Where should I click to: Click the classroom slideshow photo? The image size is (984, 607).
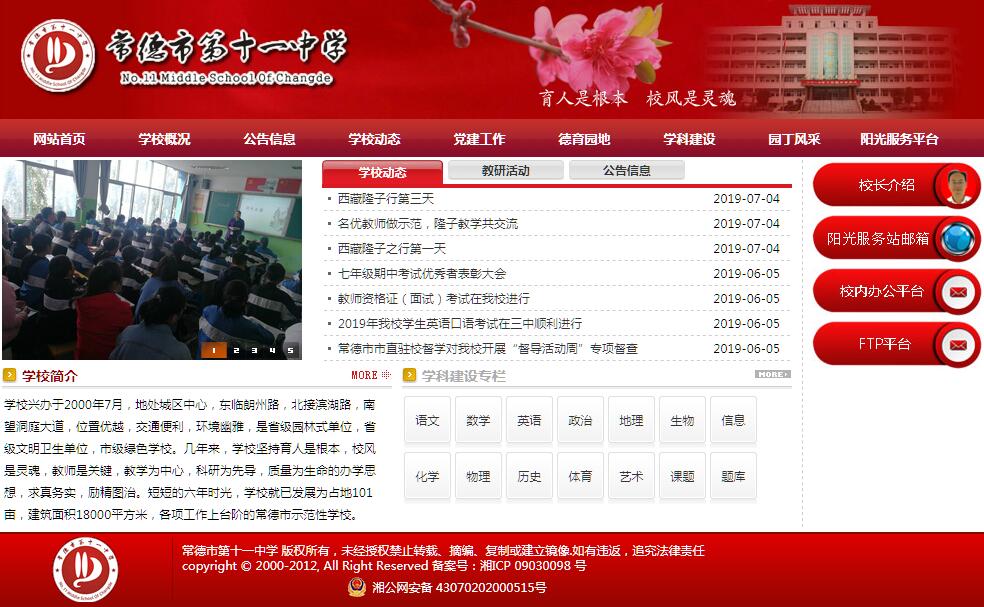pos(152,250)
